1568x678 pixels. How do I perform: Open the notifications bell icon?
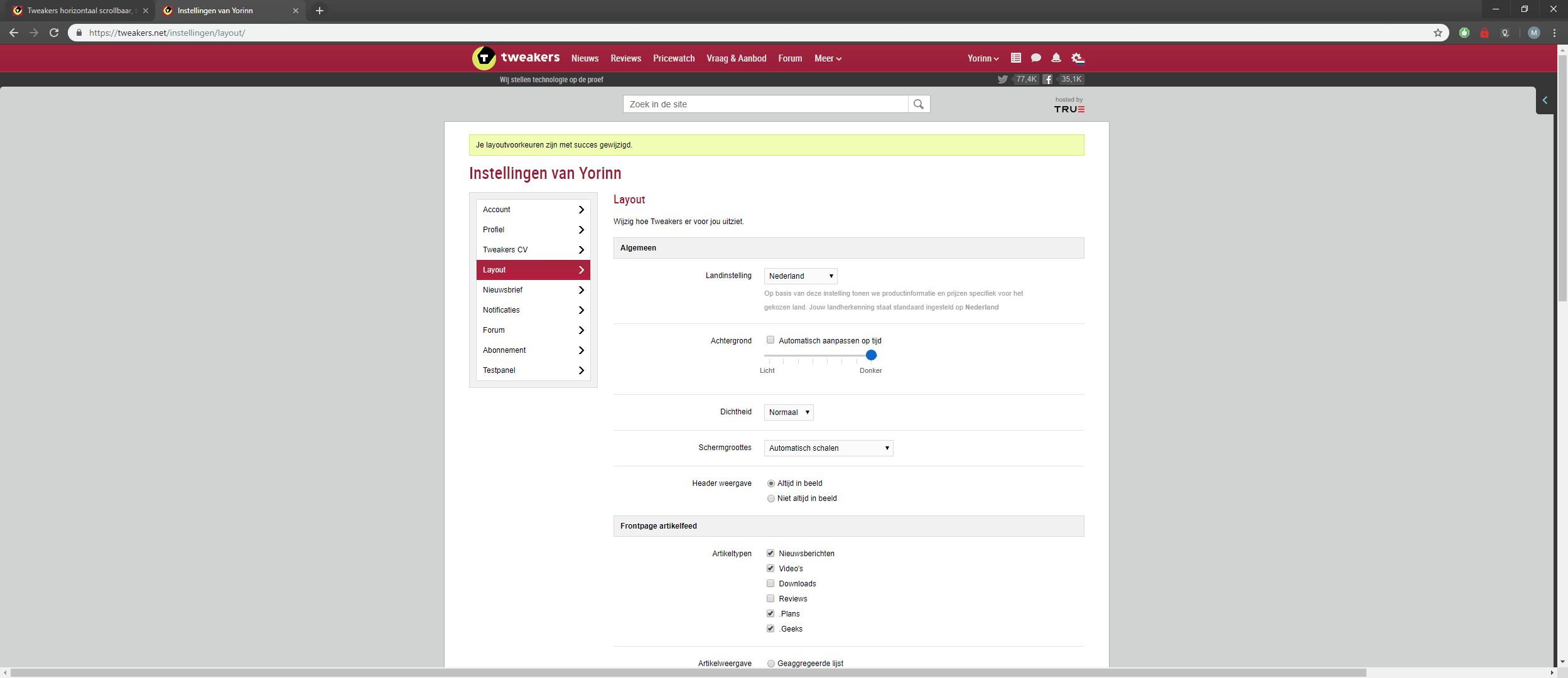(1056, 58)
